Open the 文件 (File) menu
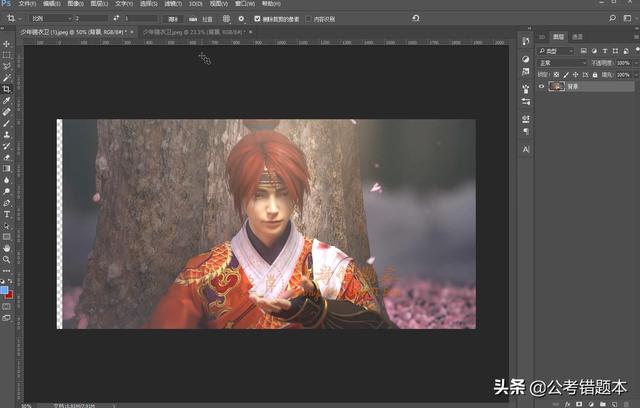The image size is (640, 408). click(27, 4)
